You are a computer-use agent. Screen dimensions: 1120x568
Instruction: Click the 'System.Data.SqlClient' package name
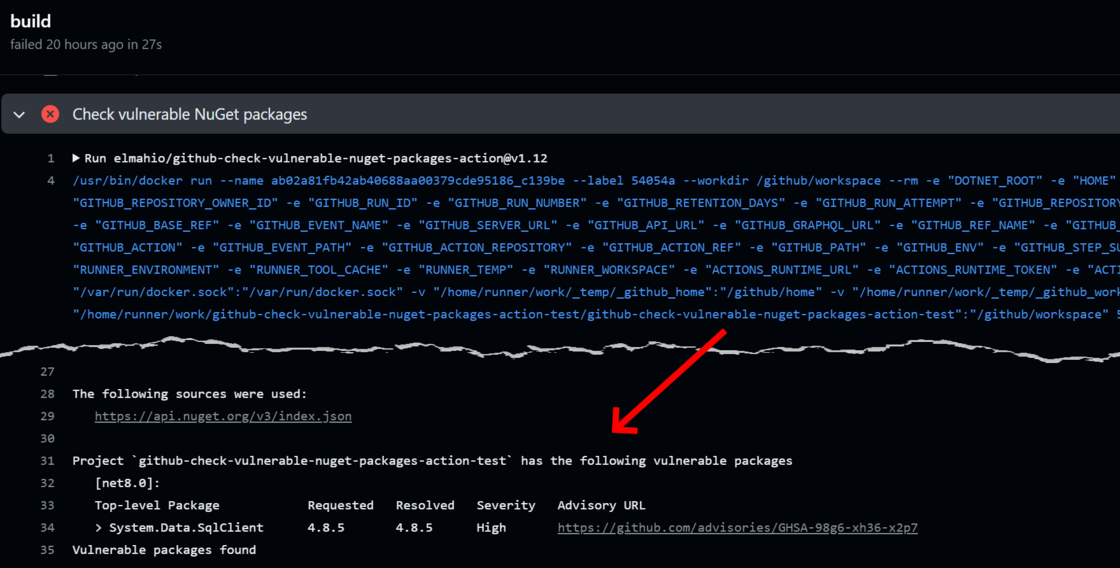186,527
